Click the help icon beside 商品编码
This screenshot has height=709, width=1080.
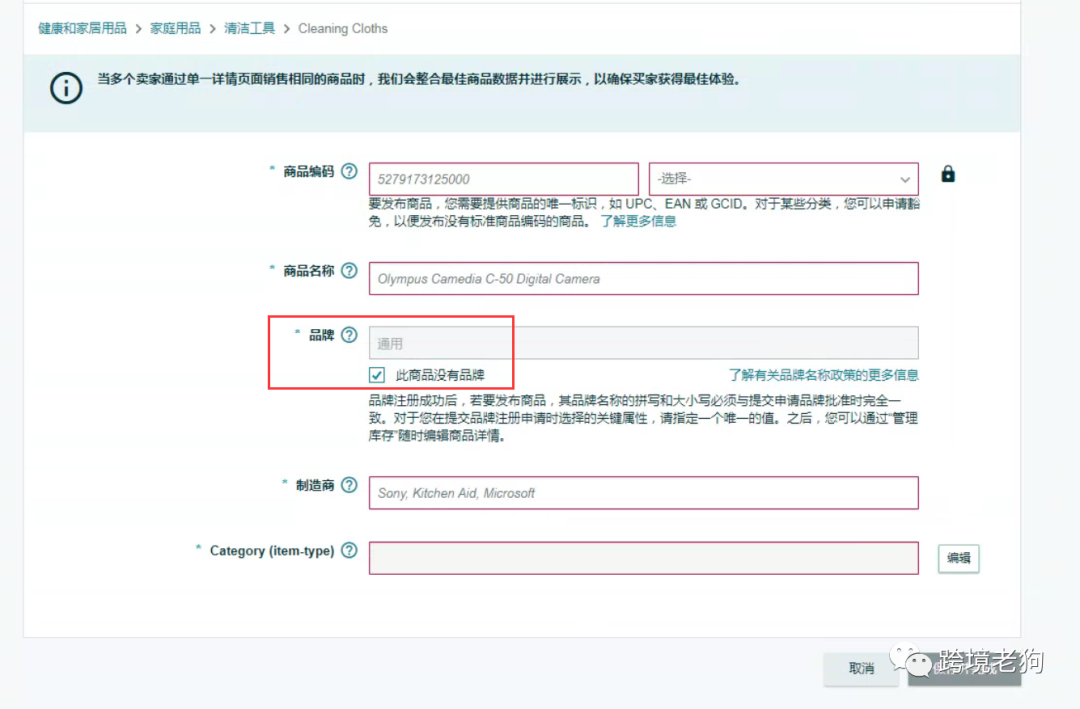click(x=348, y=171)
